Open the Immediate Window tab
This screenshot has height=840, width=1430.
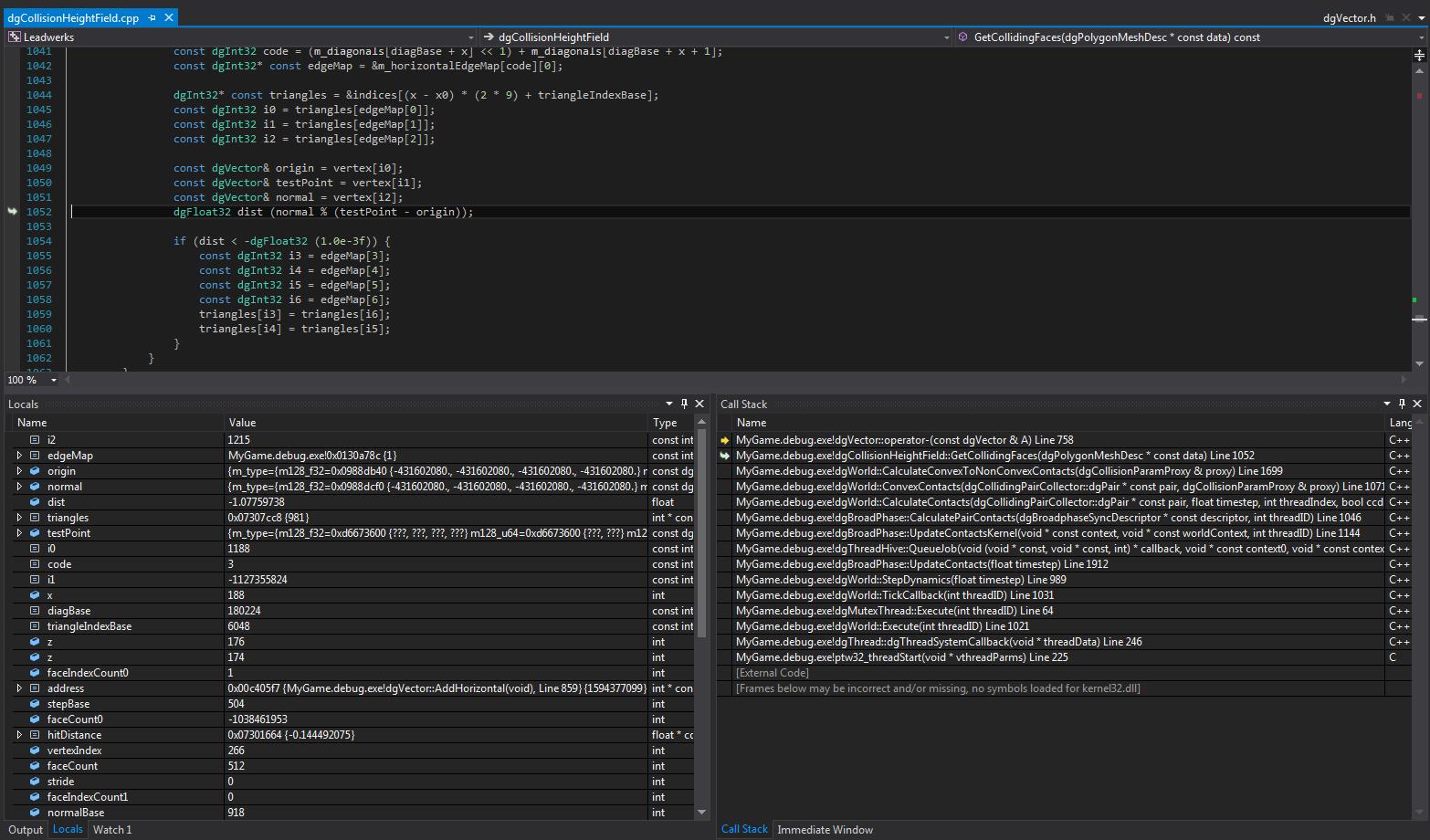[x=825, y=830]
